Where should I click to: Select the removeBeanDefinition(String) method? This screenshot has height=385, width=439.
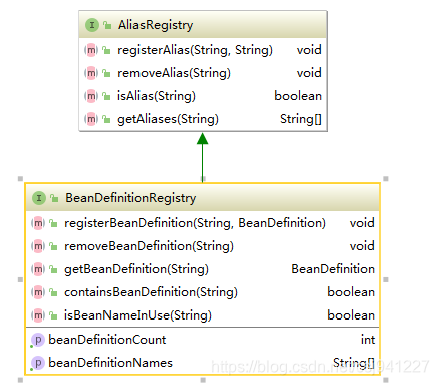pos(149,246)
